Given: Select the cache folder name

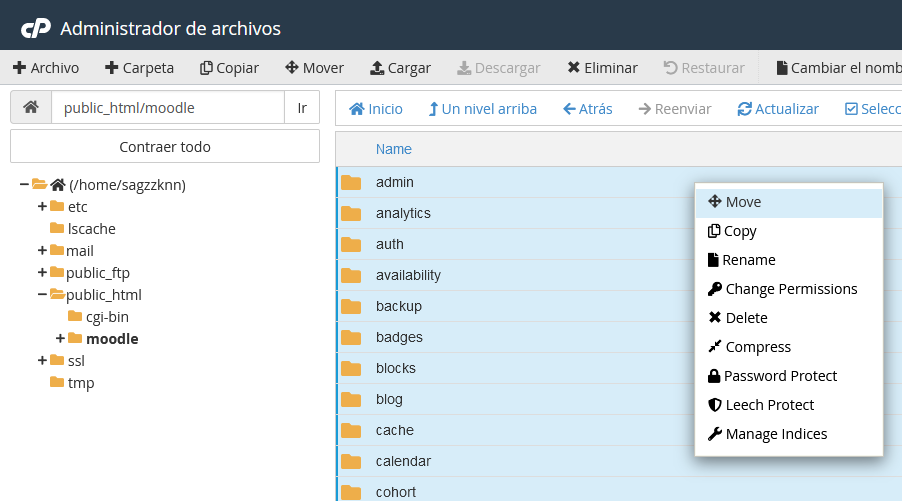Looking at the screenshot, I should tap(395, 430).
